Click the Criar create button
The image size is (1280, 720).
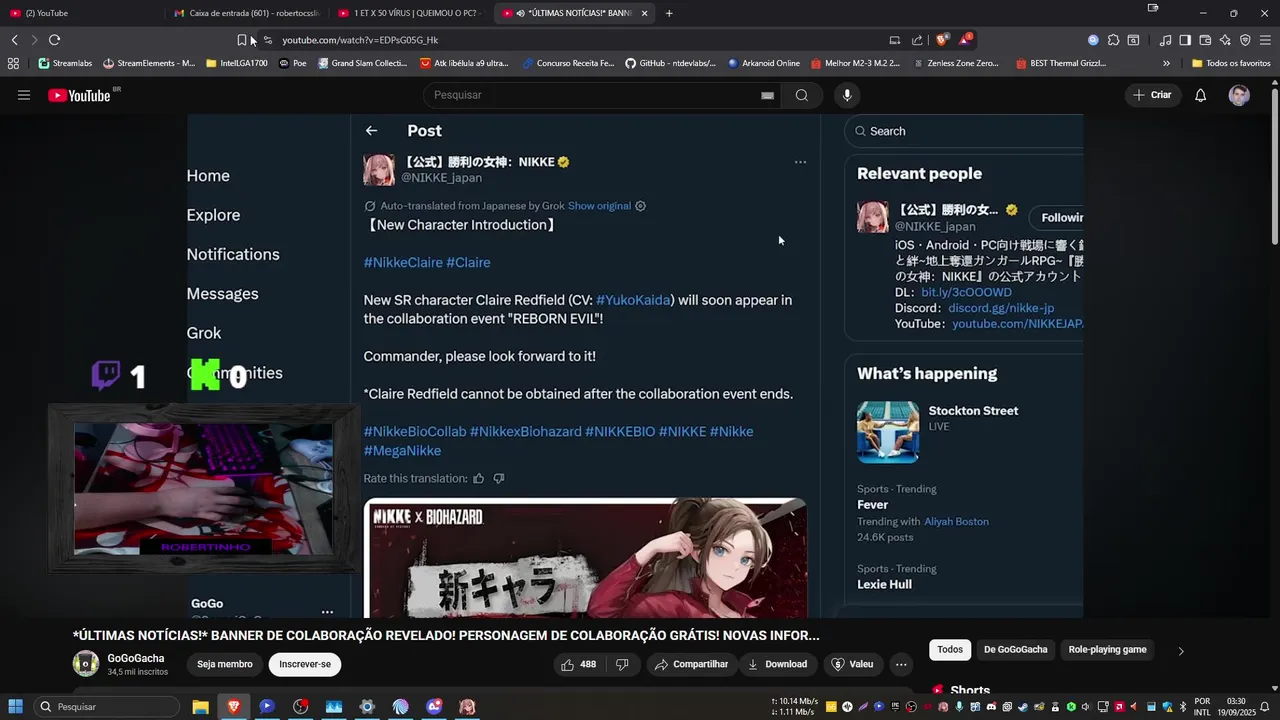pyautogui.click(x=1151, y=95)
